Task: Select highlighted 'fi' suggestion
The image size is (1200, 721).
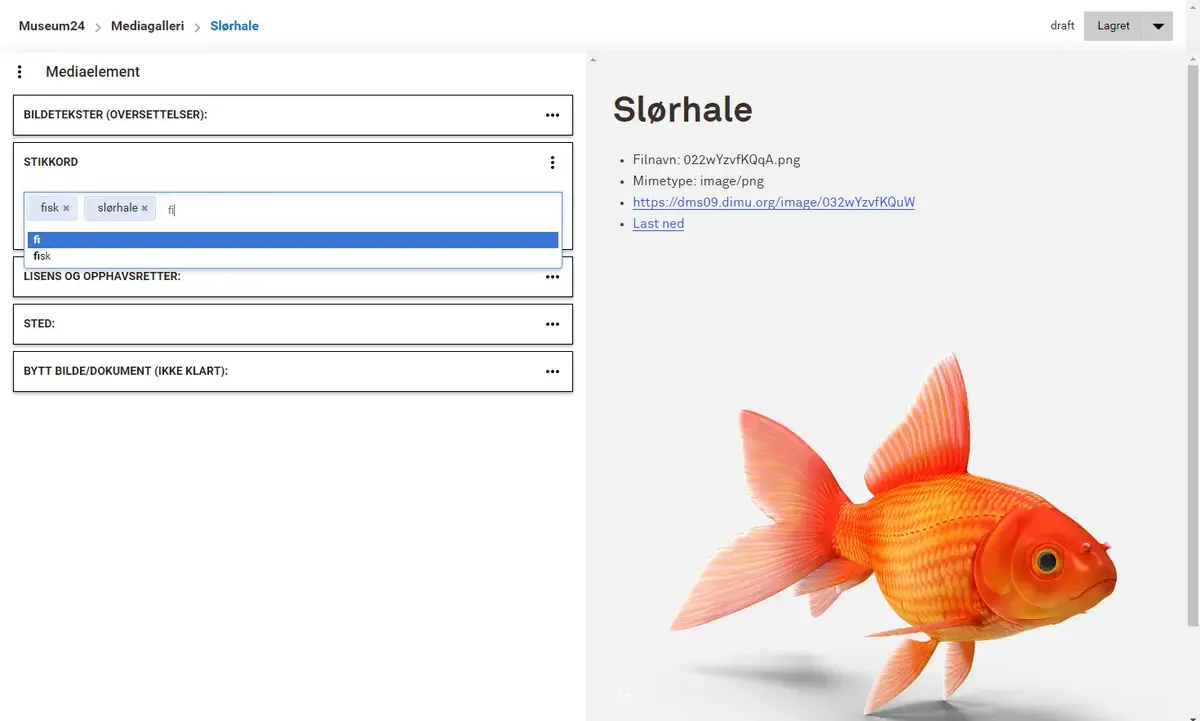Action: pyautogui.click(x=293, y=240)
